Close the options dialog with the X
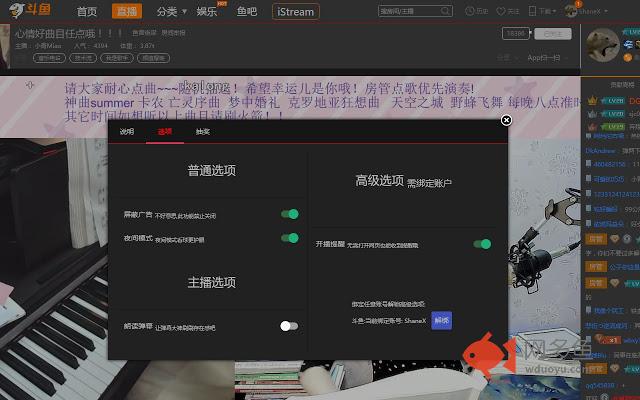This screenshot has width=640, height=400. pyautogui.click(x=506, y=120)
